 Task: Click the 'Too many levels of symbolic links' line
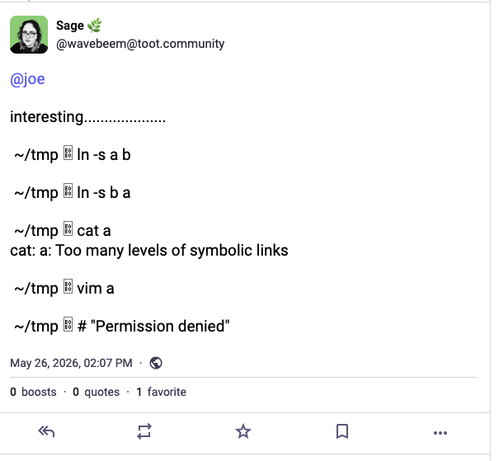[149, 250]
